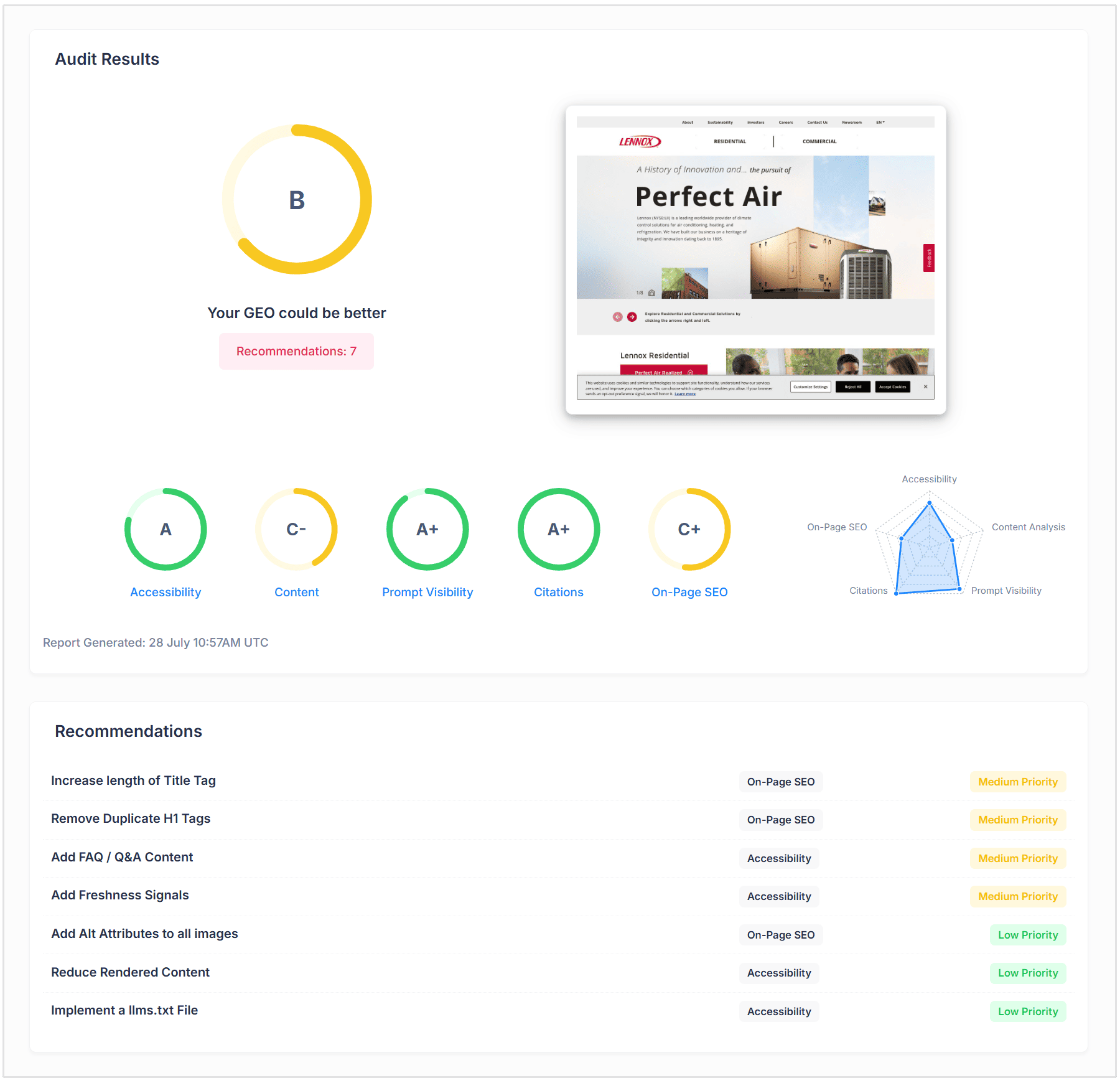Click the Prompt Visibility radar chart label

tap(1006, 591)
